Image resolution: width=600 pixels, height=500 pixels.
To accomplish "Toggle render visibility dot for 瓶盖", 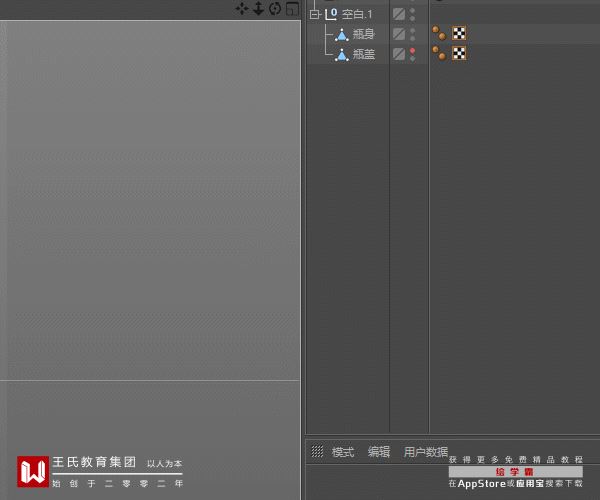I will [x=412, y=58].
